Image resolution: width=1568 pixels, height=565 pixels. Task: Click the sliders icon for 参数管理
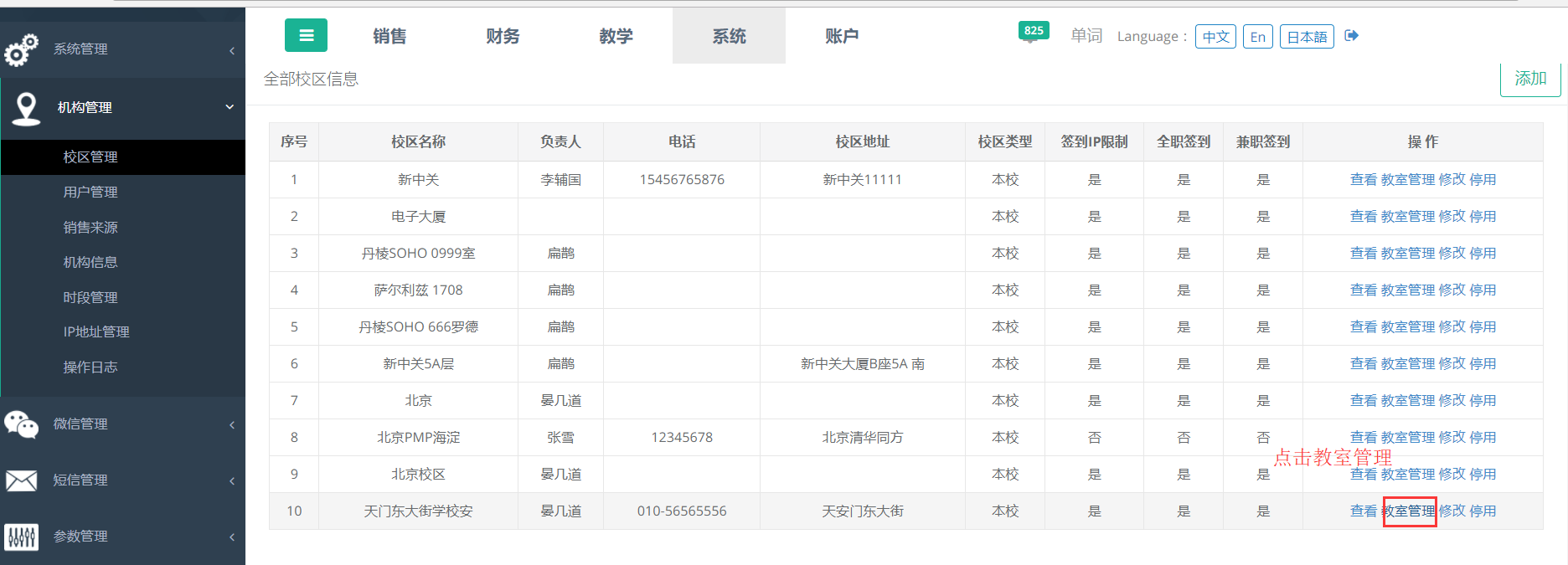[x=21, y=537]
